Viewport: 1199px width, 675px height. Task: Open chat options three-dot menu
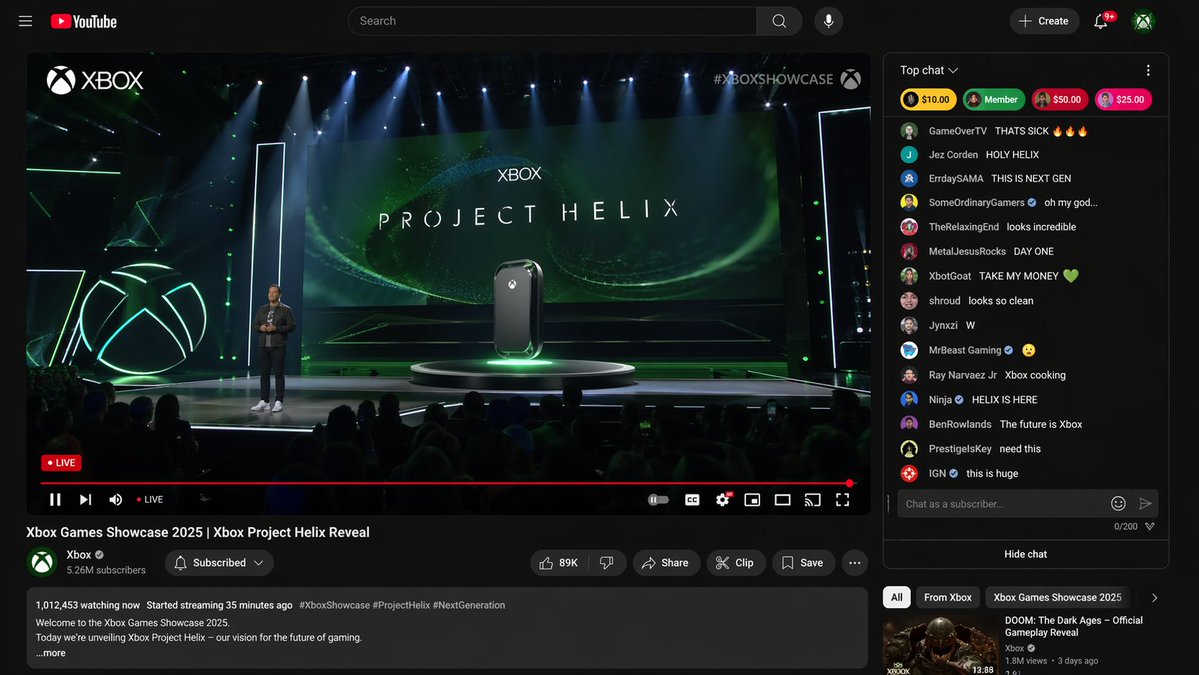click(x=1148, y=70)
